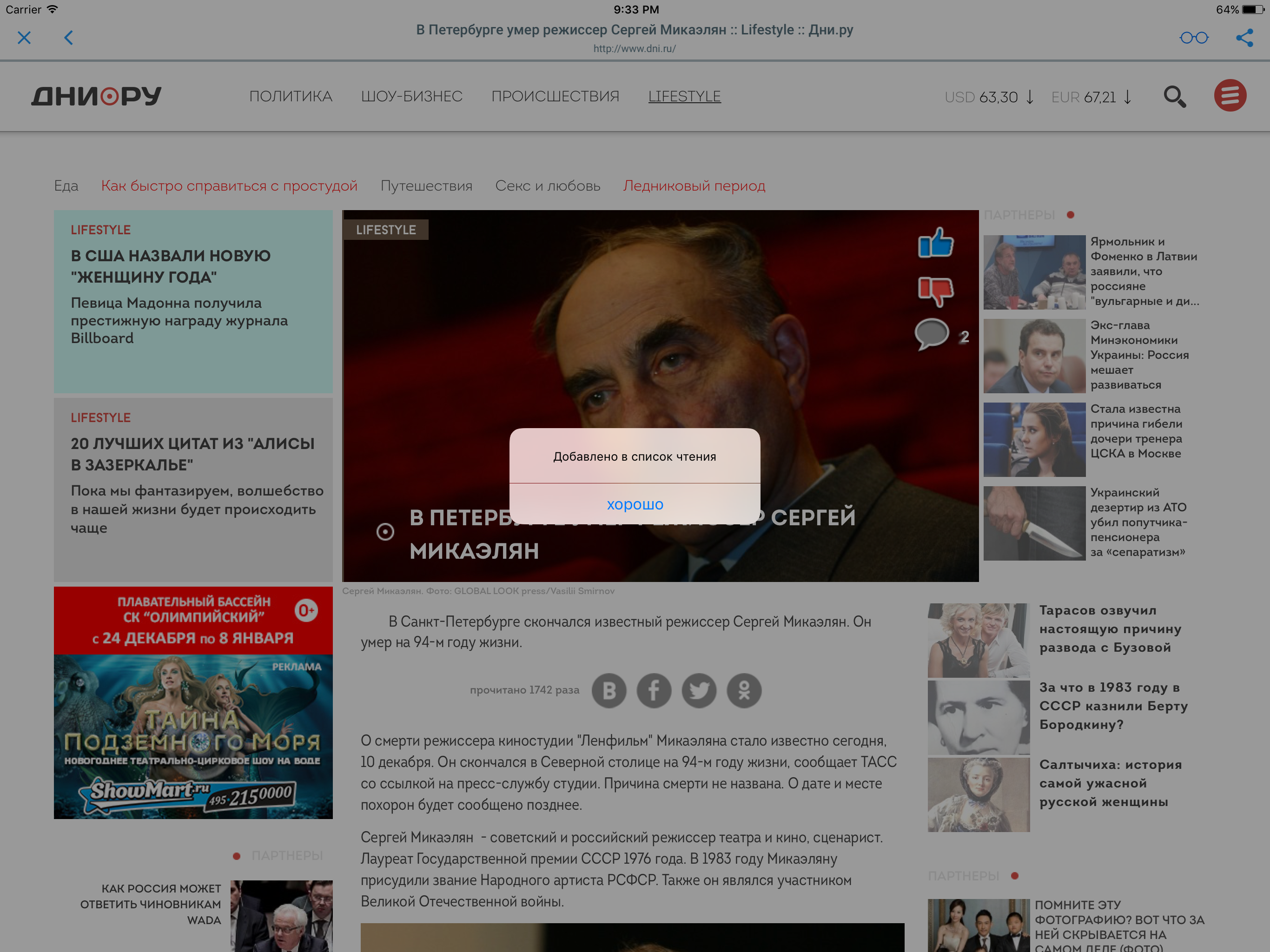Open ПРОИСШЕСТВИЯ section in nav
This screenshot has height=952, width=1270.
pyautogui.click(x=555, y=97)
